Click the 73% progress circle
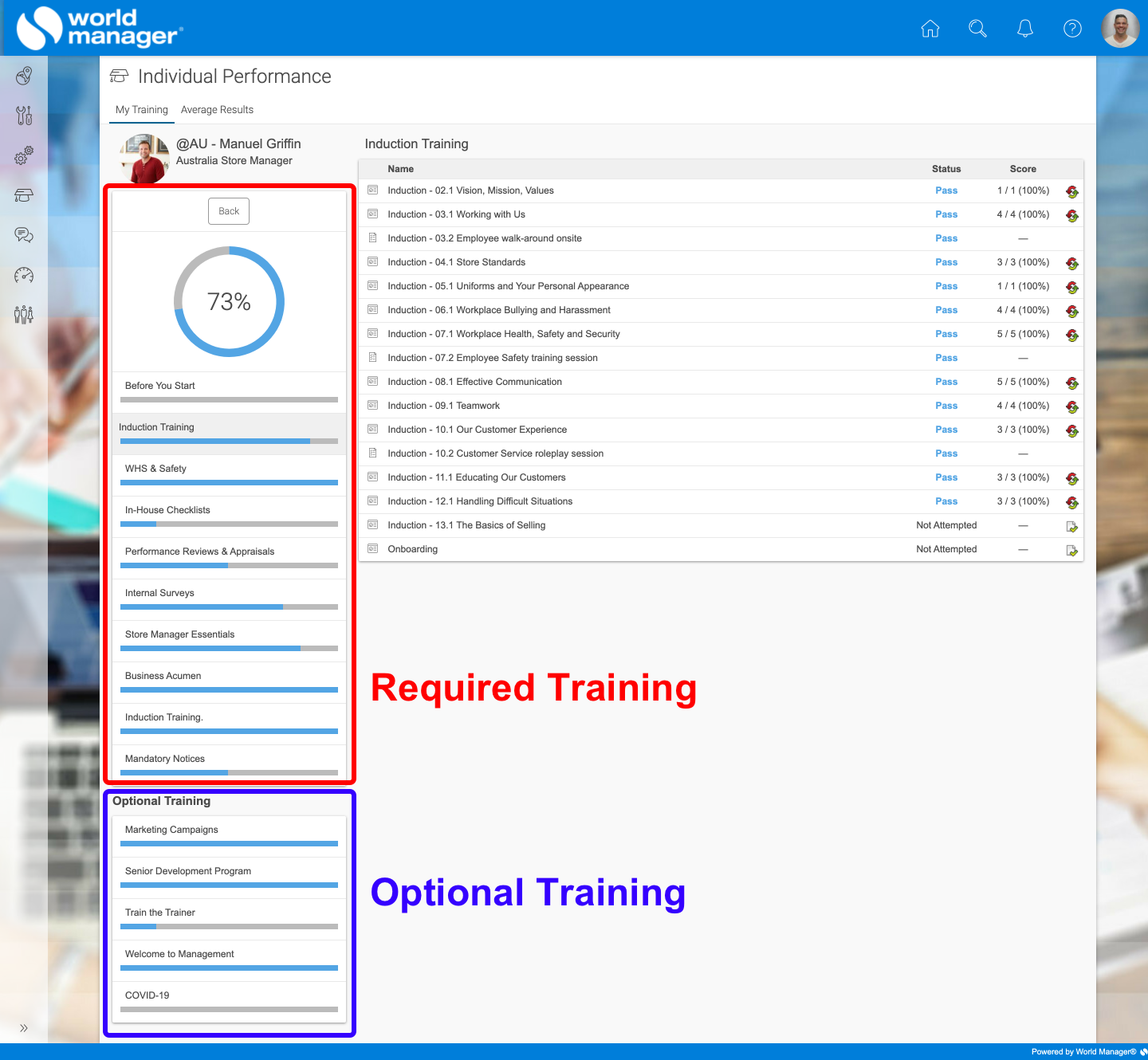1148x1060 pixels. (229, 301)
